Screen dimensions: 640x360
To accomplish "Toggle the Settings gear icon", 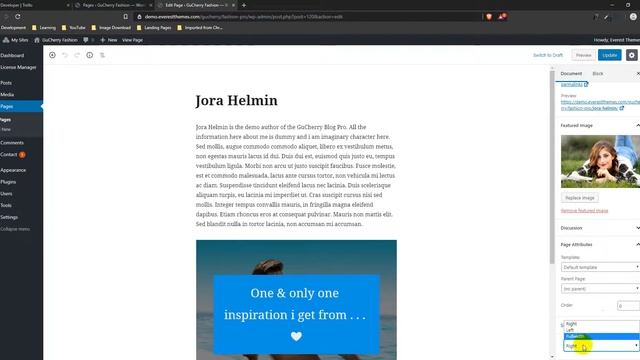I will coord(631,55).
